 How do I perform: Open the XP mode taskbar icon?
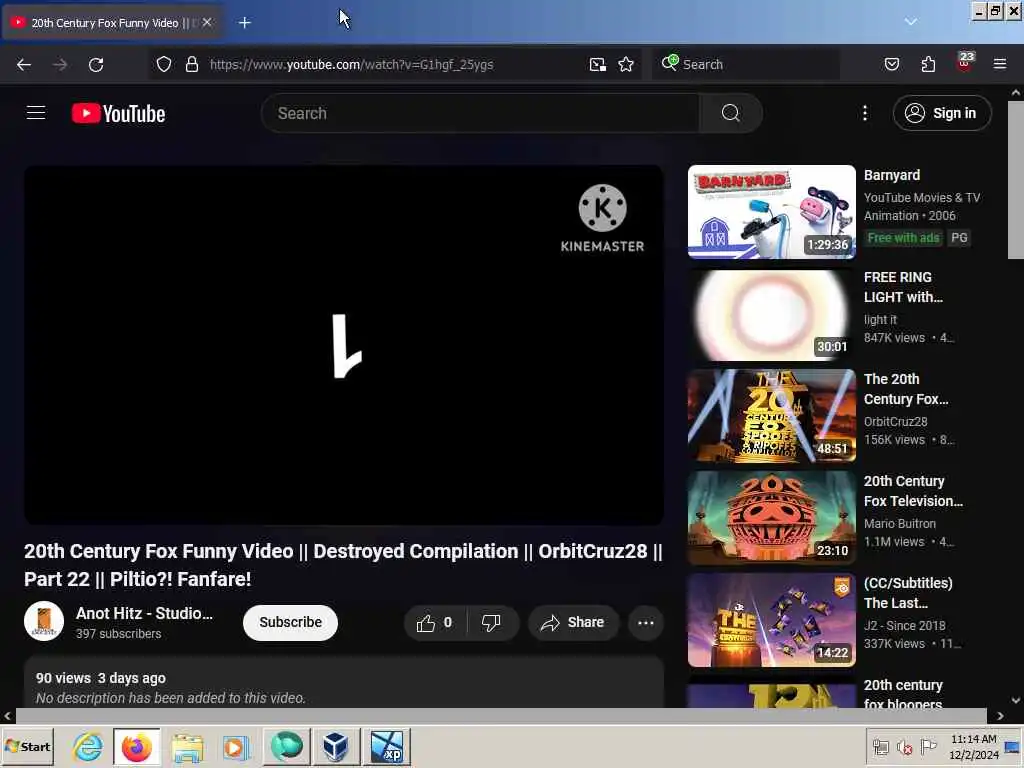[387, 746]
